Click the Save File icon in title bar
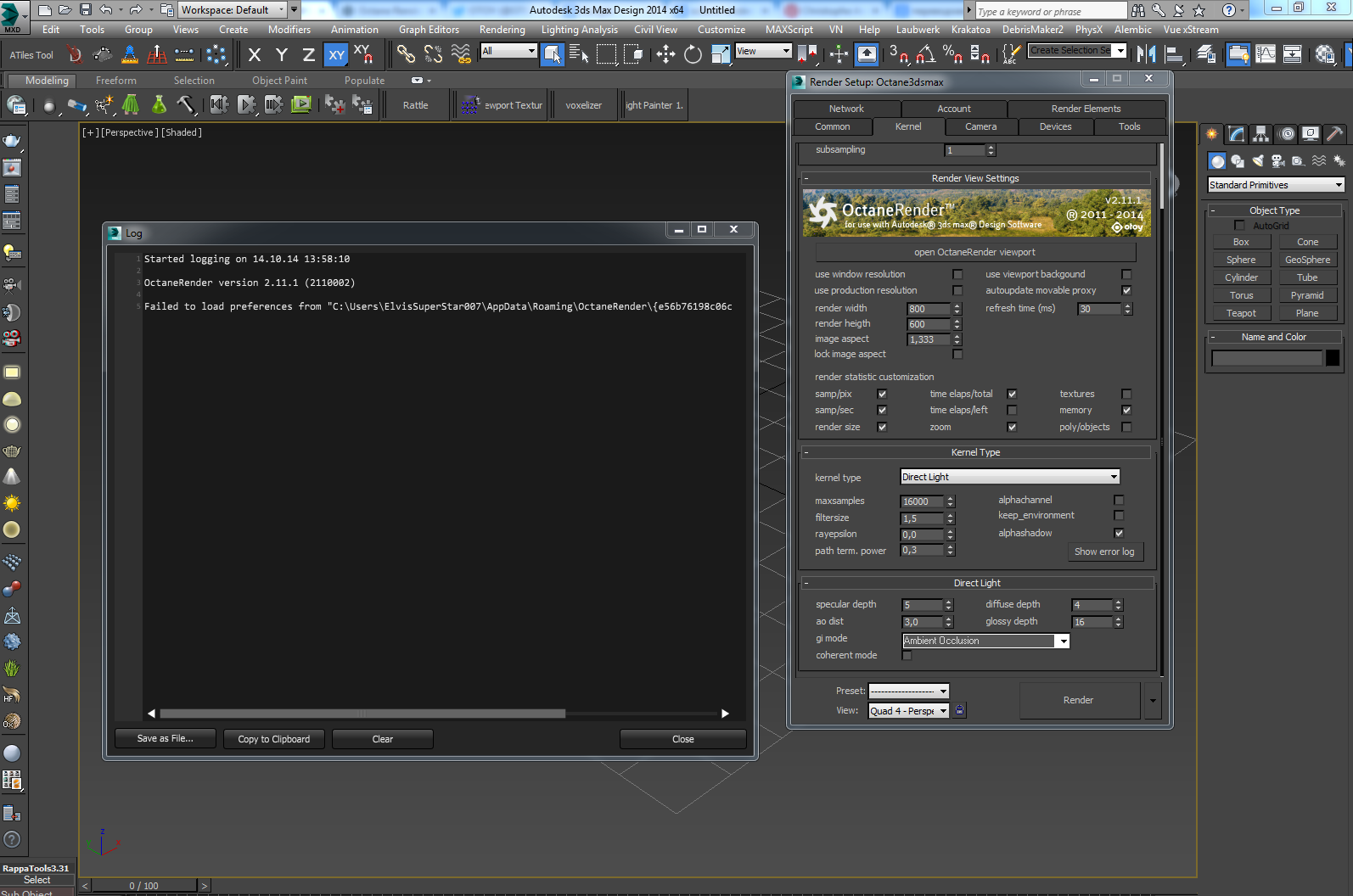The image size is (1353, 896). click(86, 10)
